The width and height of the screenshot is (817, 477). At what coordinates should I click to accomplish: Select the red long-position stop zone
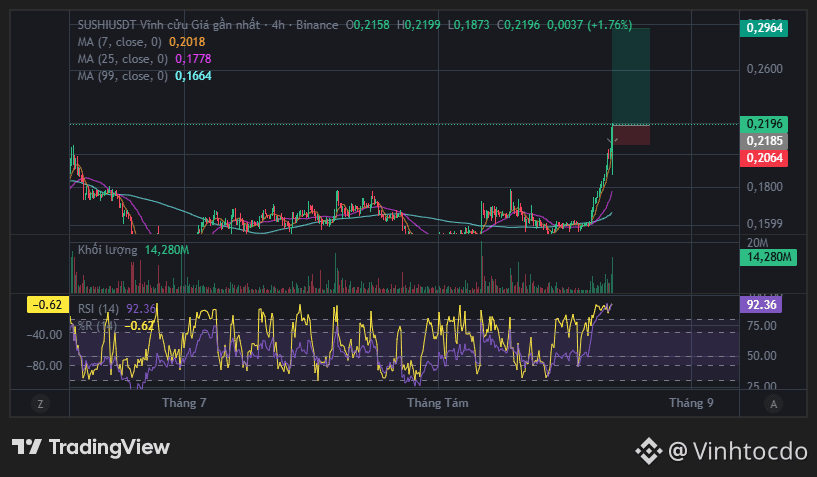631,135
